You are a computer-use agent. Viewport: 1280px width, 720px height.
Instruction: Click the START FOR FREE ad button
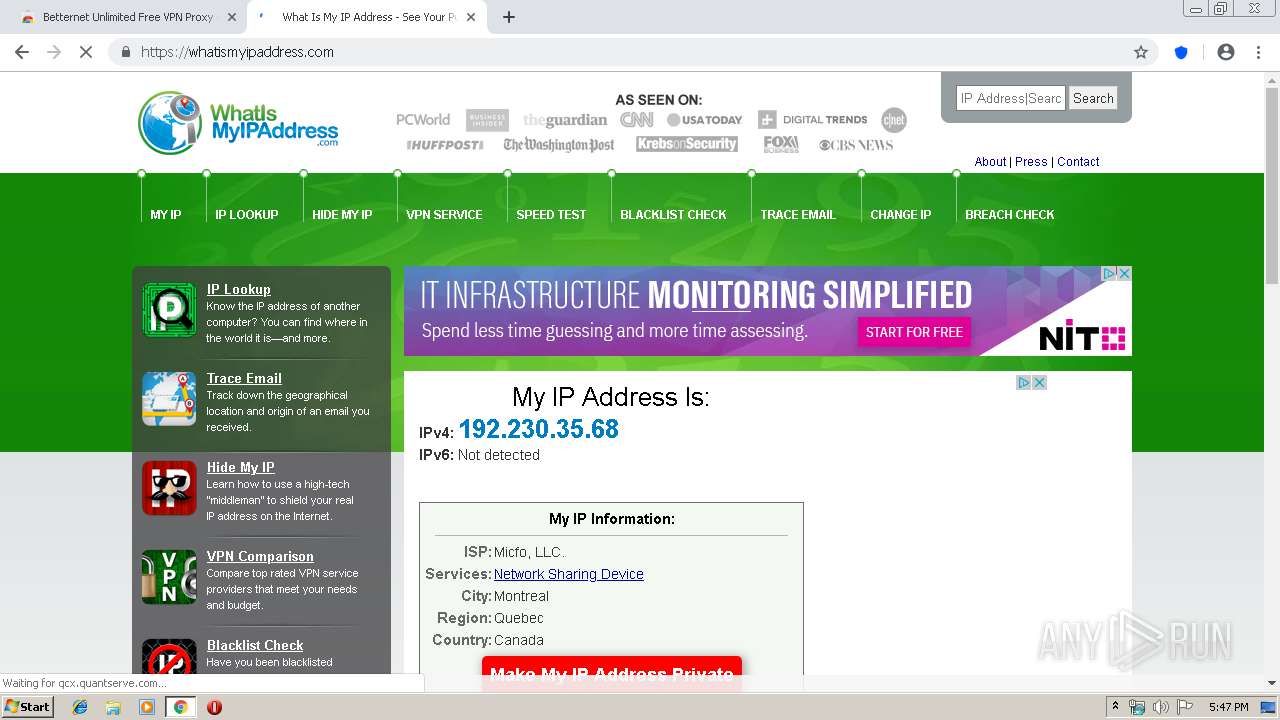(914, 332)
